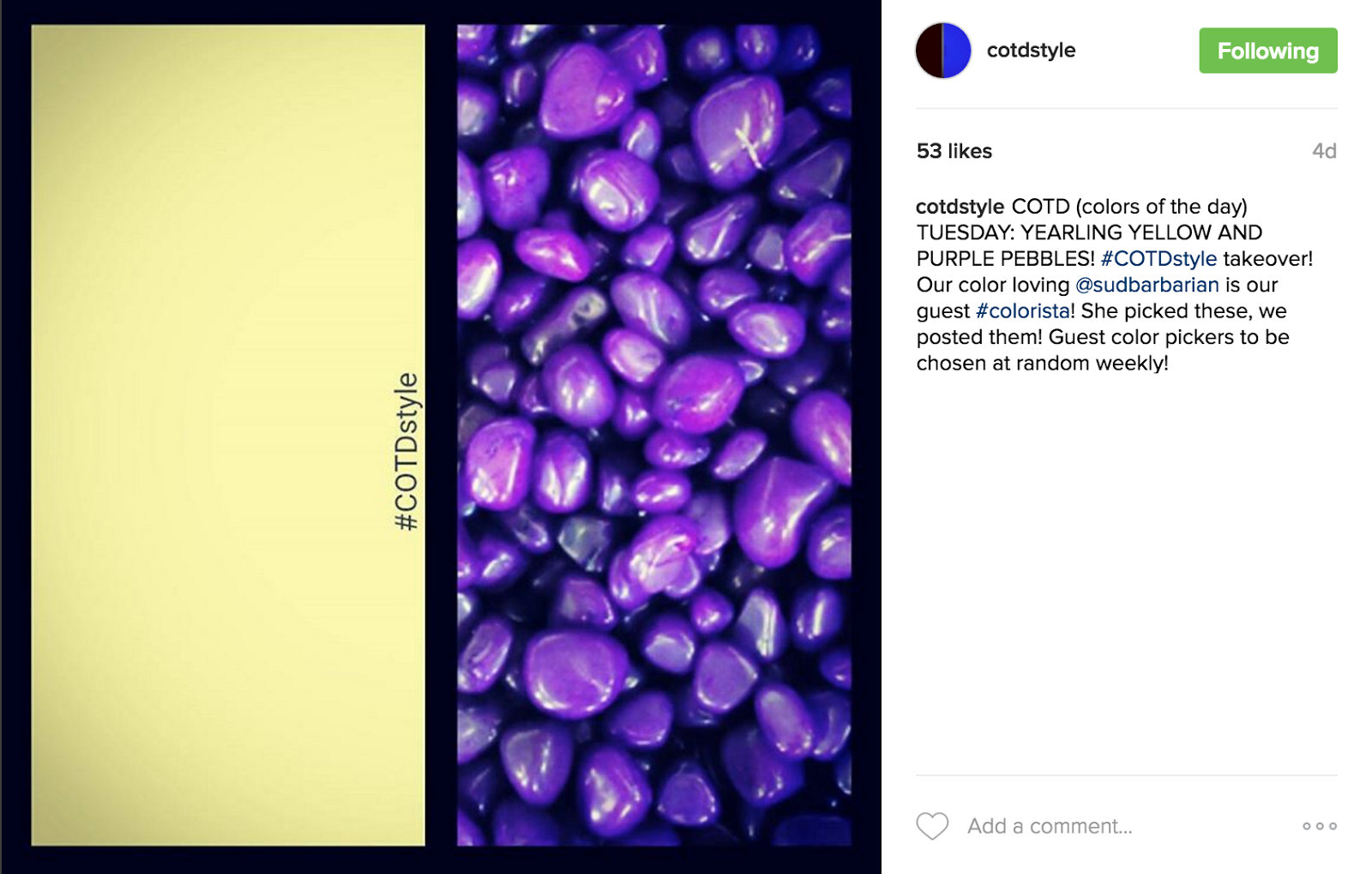Click the dark border between the two image panels
The width and height of the screenshot is (1372, 874).
pos(441,435)
